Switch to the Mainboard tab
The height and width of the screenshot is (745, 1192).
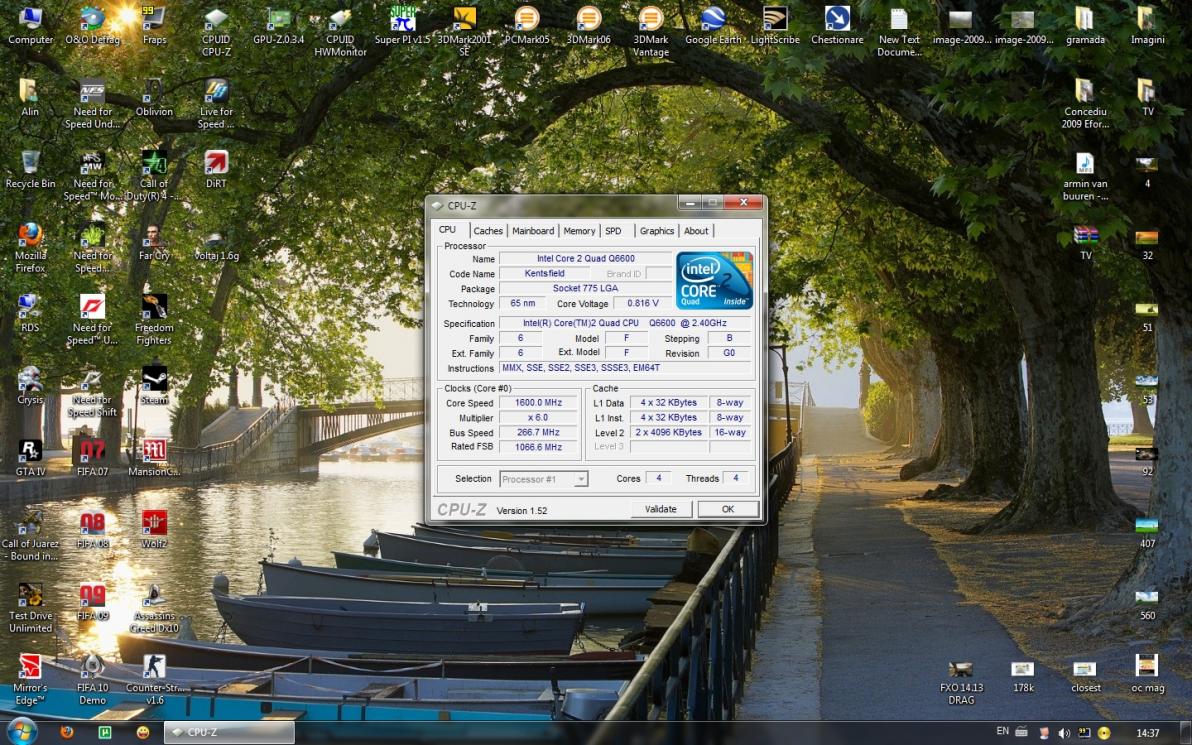(x=533, y=231)
